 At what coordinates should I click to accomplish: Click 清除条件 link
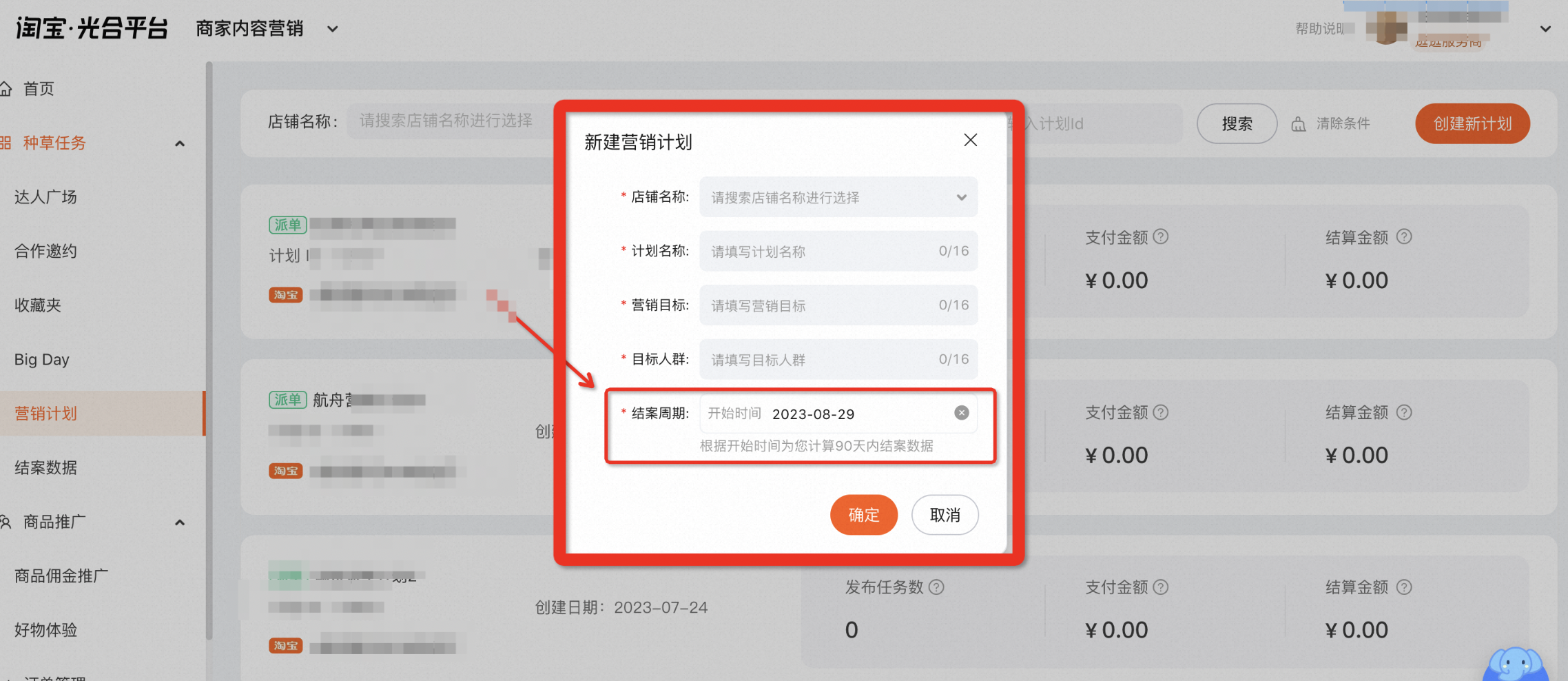coord(1343,123)
